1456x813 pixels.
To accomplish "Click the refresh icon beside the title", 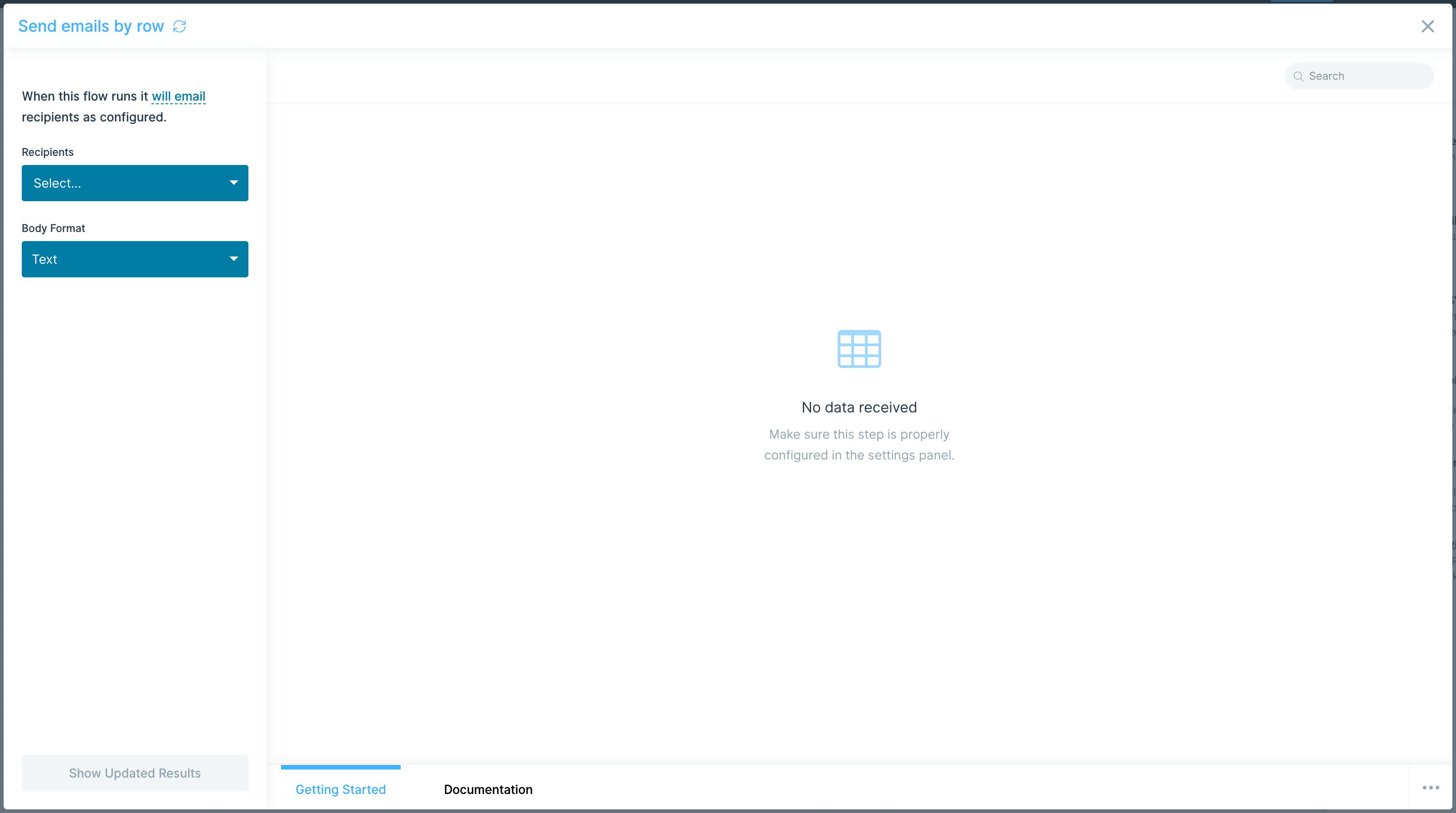I will click(x=179, y=26).
